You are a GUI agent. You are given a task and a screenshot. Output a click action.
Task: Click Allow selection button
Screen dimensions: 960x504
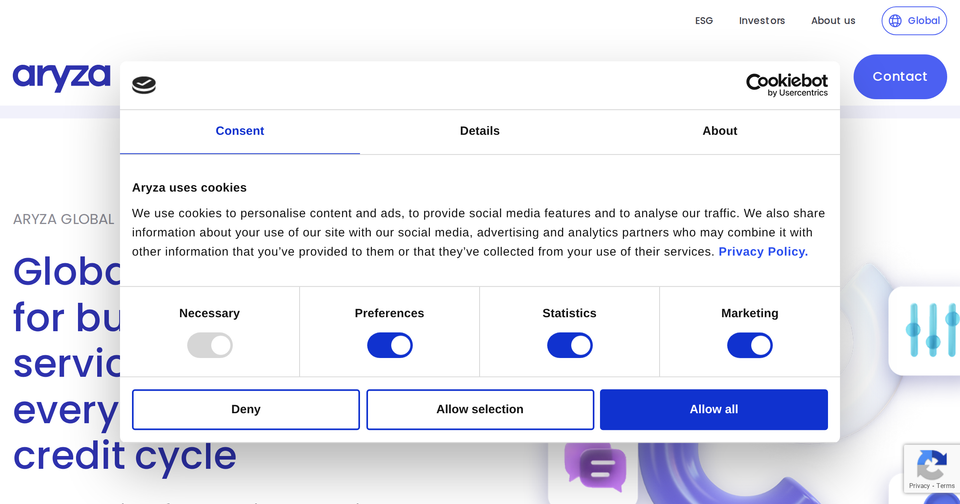pyautogui.click(x=480, y=409)
